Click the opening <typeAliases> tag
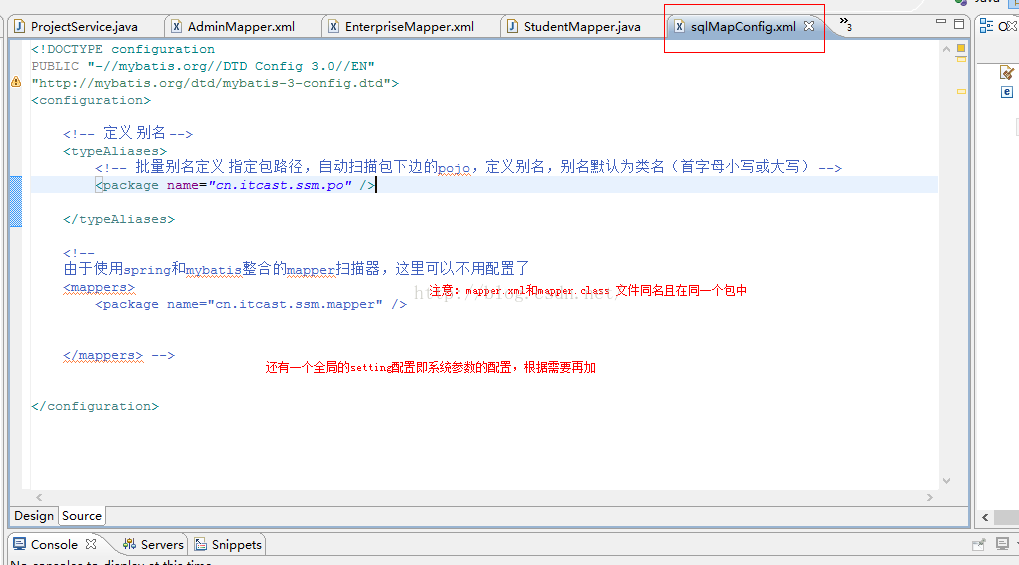1019x565 pixels. click(x=115, y=151)
